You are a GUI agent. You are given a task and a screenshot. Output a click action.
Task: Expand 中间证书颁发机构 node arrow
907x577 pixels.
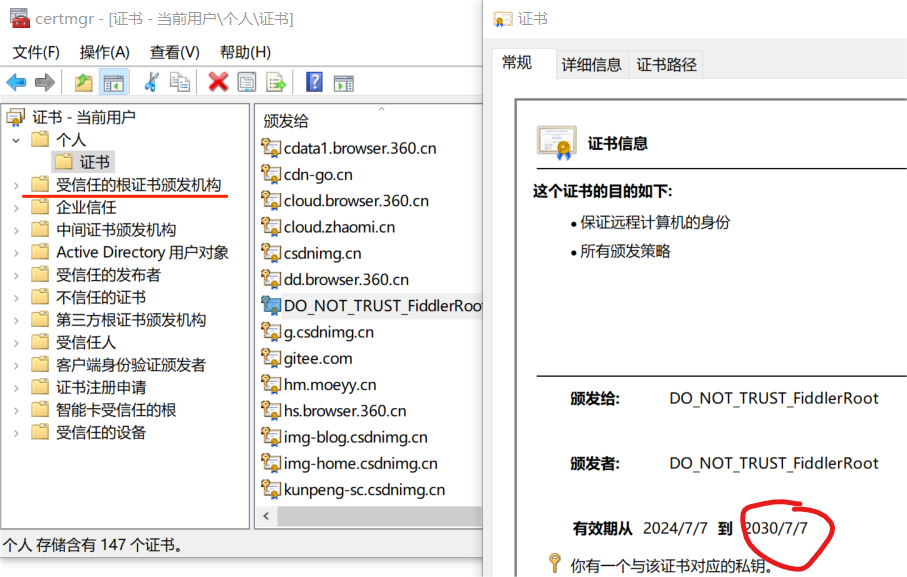16,230
